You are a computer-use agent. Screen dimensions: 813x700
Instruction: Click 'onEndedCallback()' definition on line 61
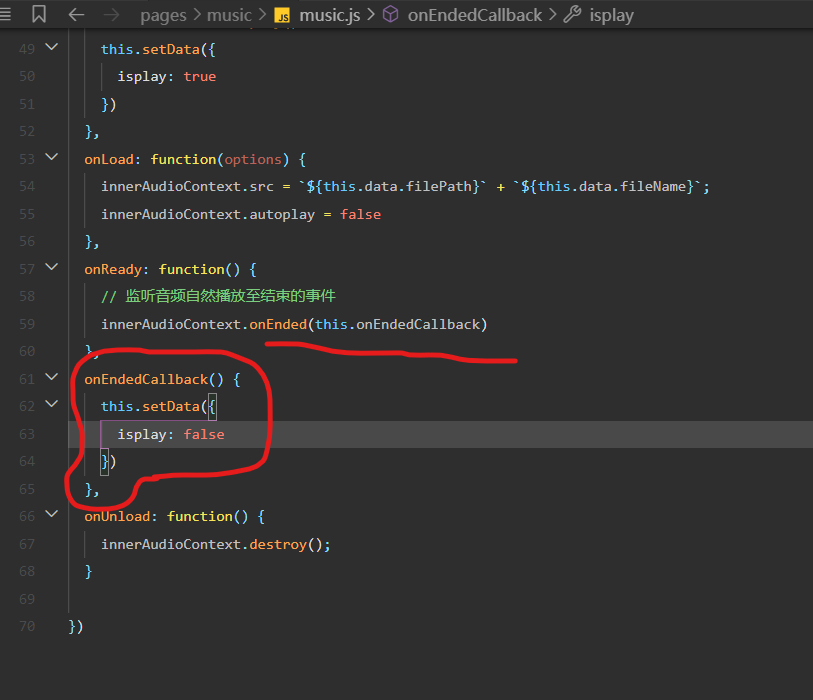pyautogui.click(x=154, y=380)
